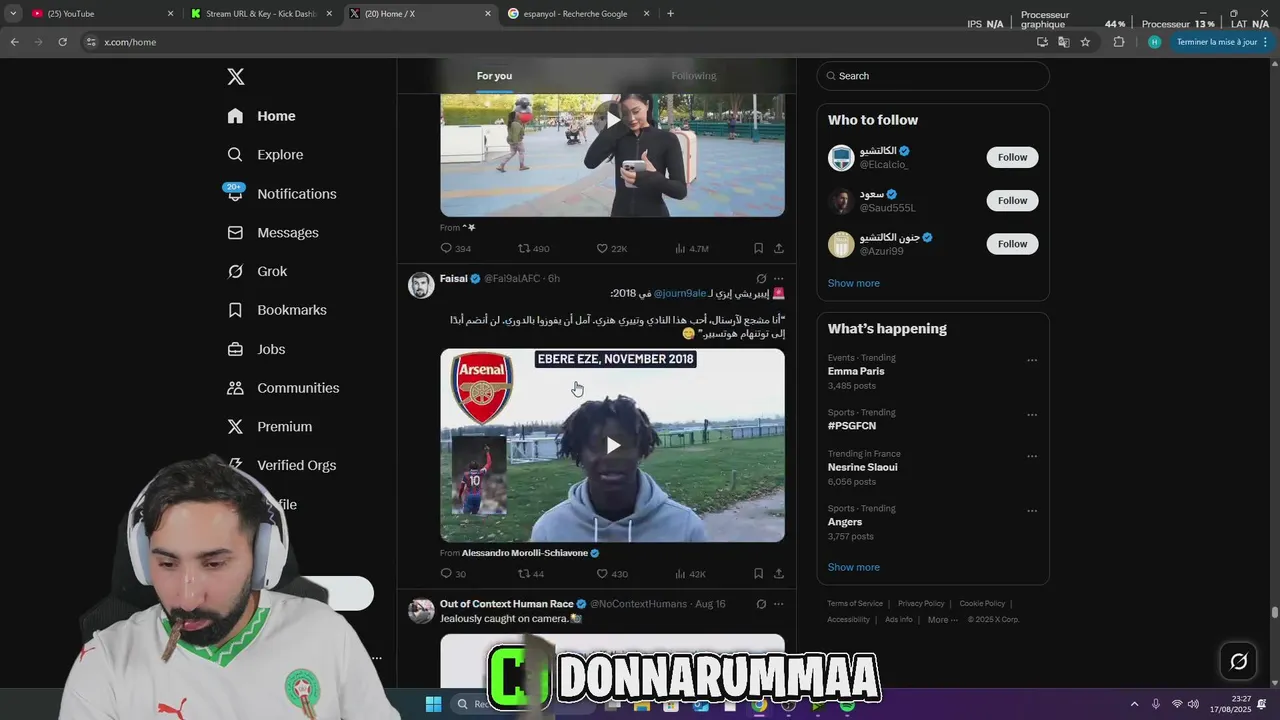Open more options on Out of Context post

779,604
